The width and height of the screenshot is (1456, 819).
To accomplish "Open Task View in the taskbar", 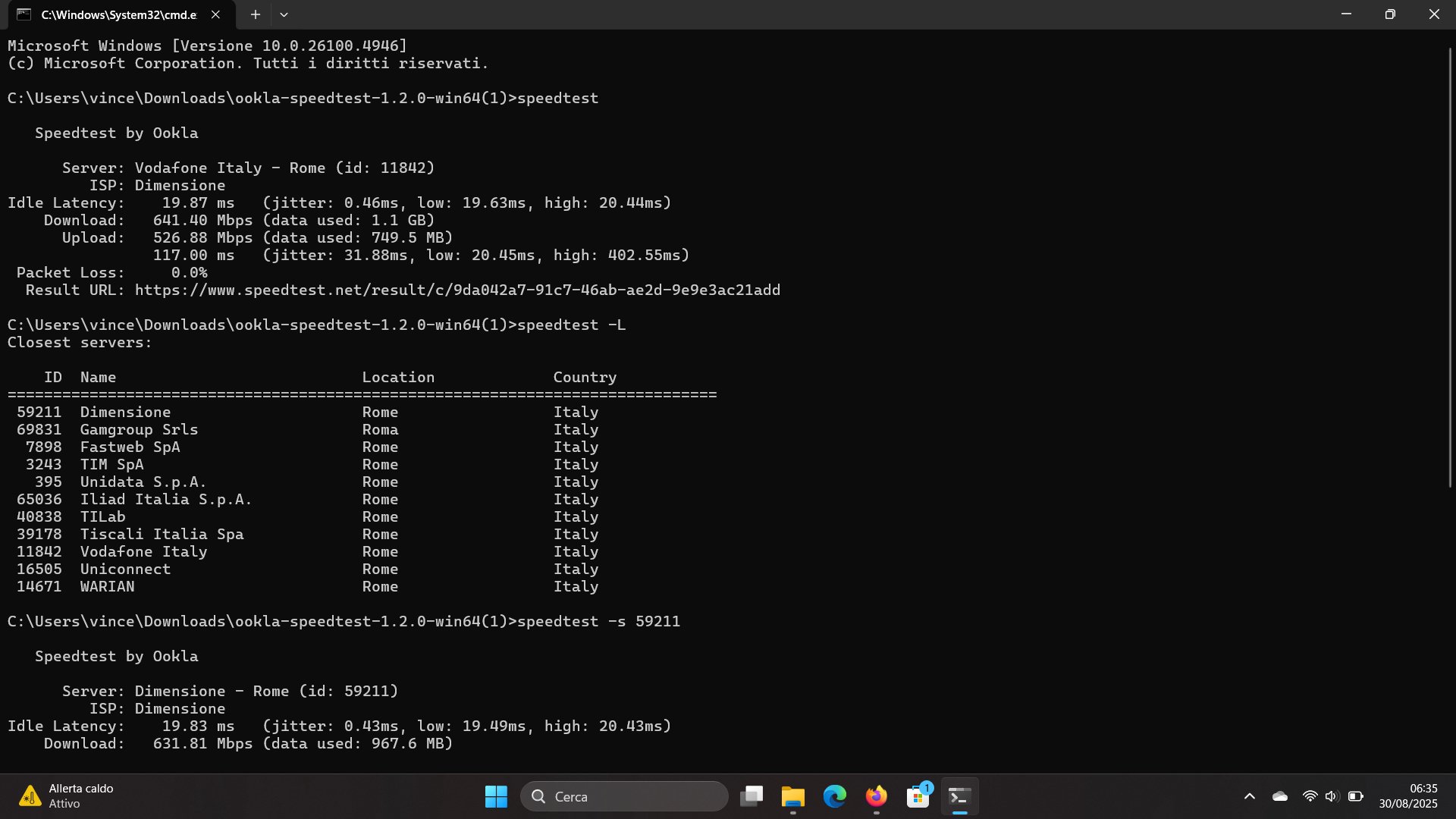I will click(x=752, y=796).
